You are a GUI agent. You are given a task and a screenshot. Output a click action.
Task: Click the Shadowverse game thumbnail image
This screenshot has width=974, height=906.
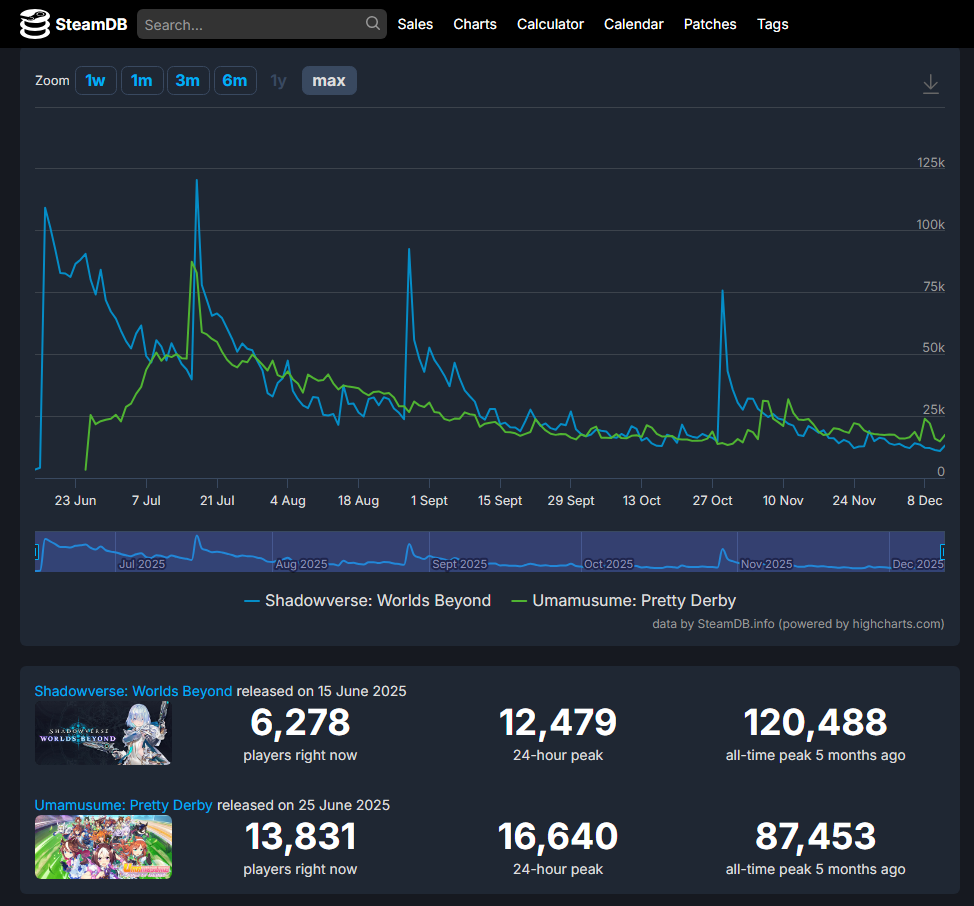coord(103,733)
